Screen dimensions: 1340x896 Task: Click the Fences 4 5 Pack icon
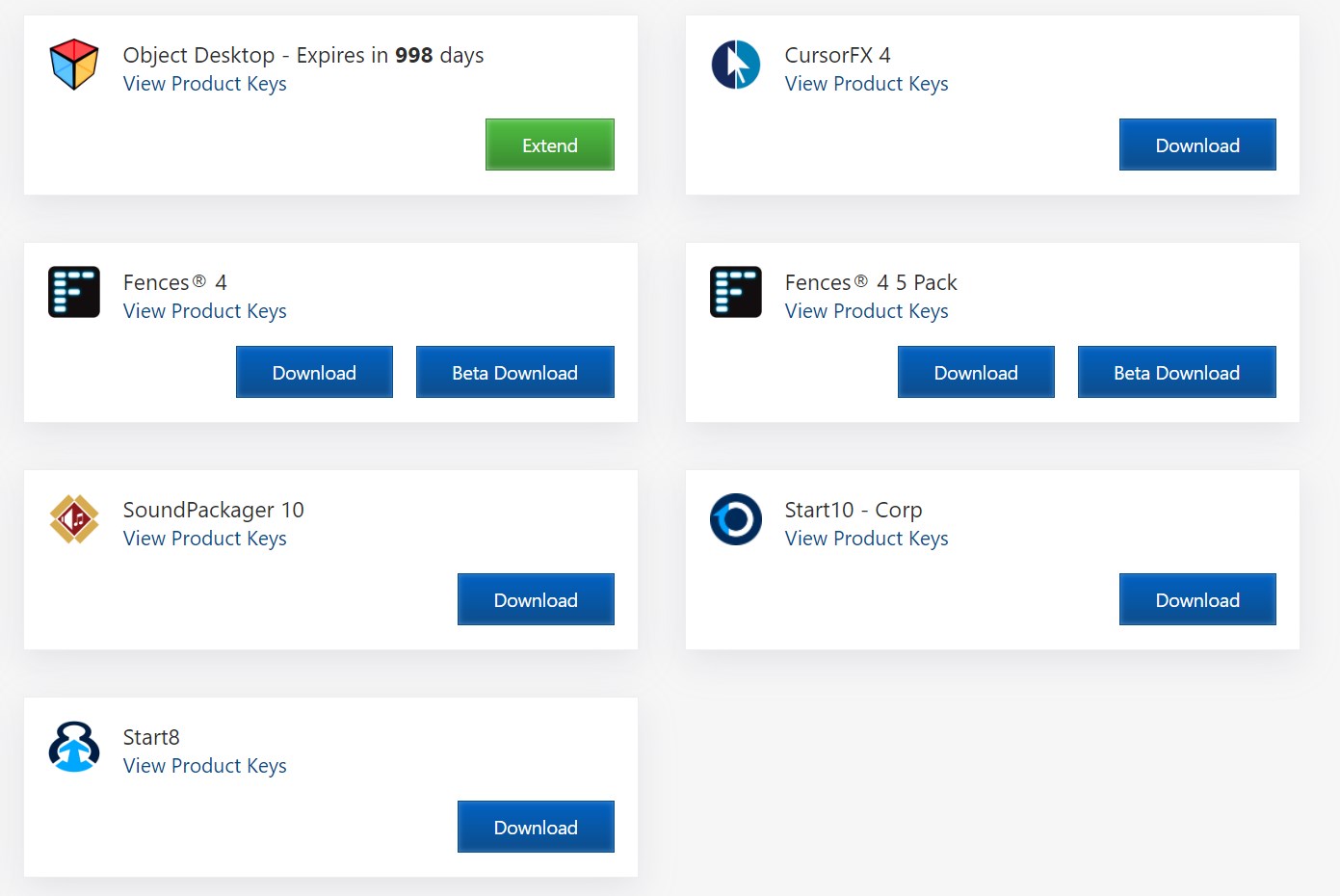pyautogui.click(x=736, y=292)
